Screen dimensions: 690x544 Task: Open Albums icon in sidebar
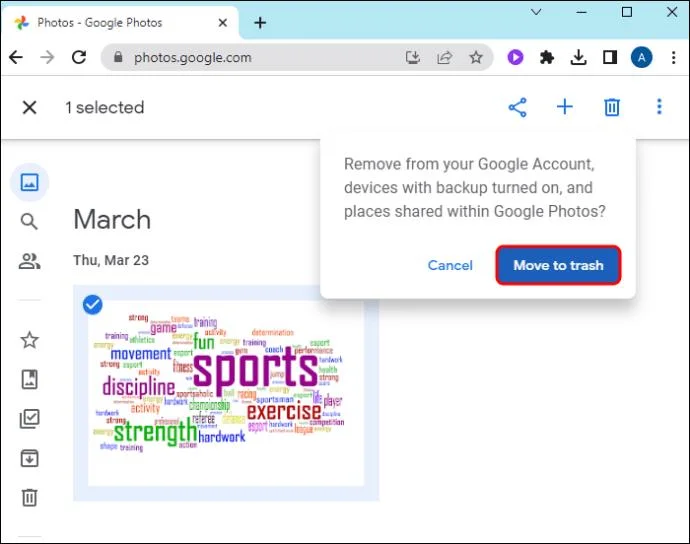(x=29, y=379)
